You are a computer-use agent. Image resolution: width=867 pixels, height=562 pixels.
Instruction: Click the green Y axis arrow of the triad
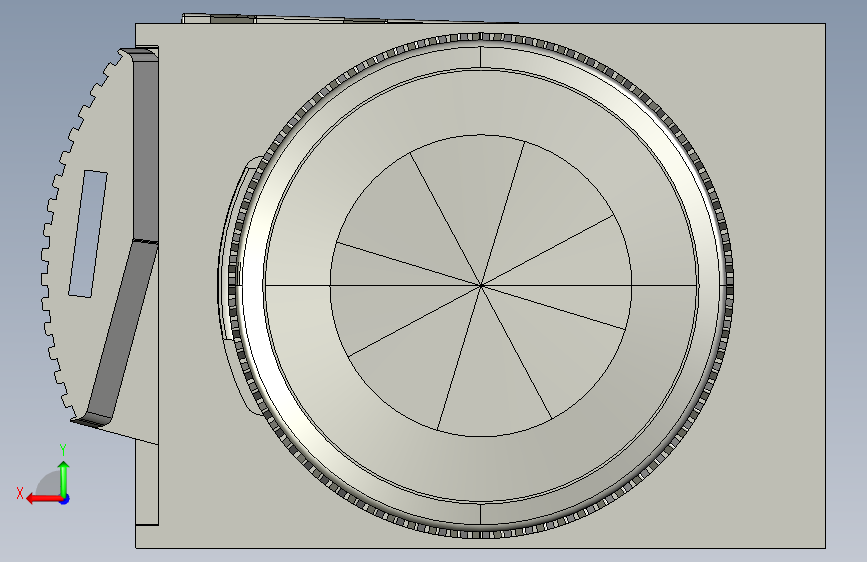64,478
